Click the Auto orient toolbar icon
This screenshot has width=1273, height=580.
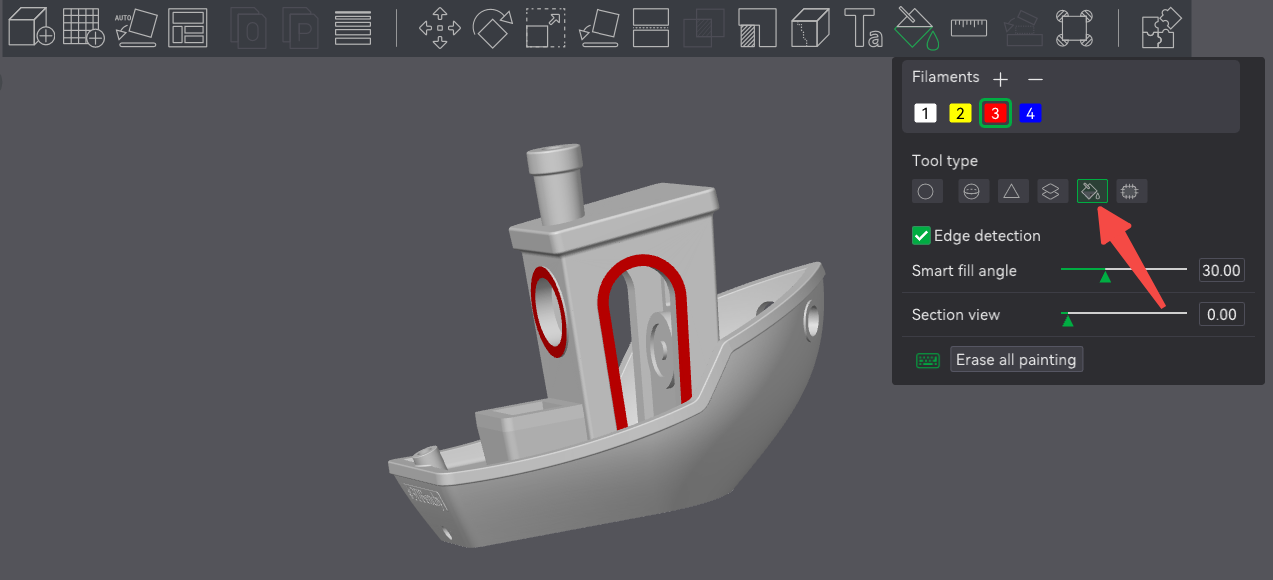click(x=135, y=27)
